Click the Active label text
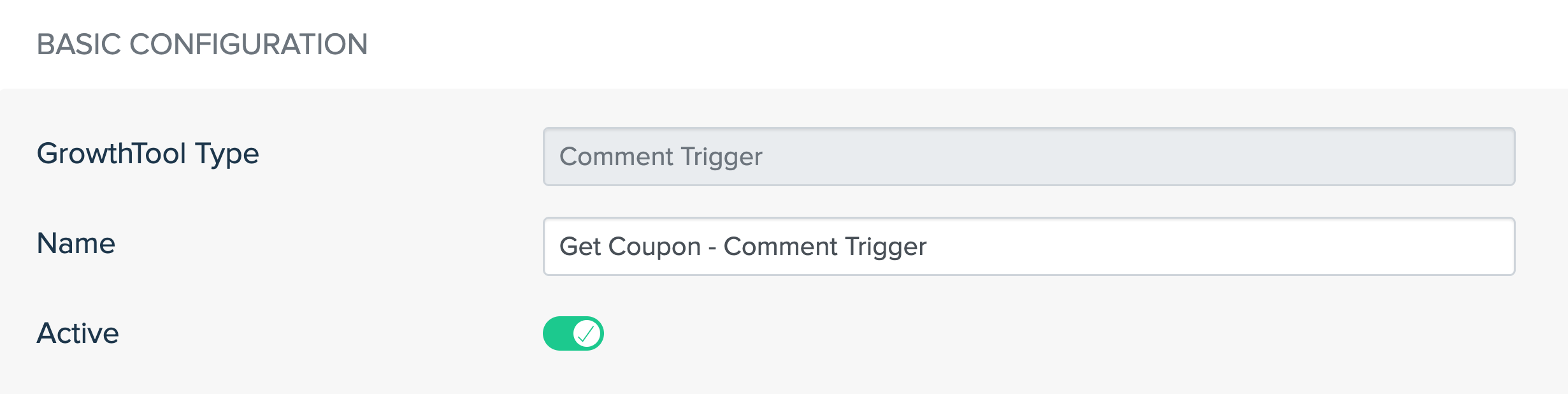The height and width of the screenshot is (394, 1568). 78,333
